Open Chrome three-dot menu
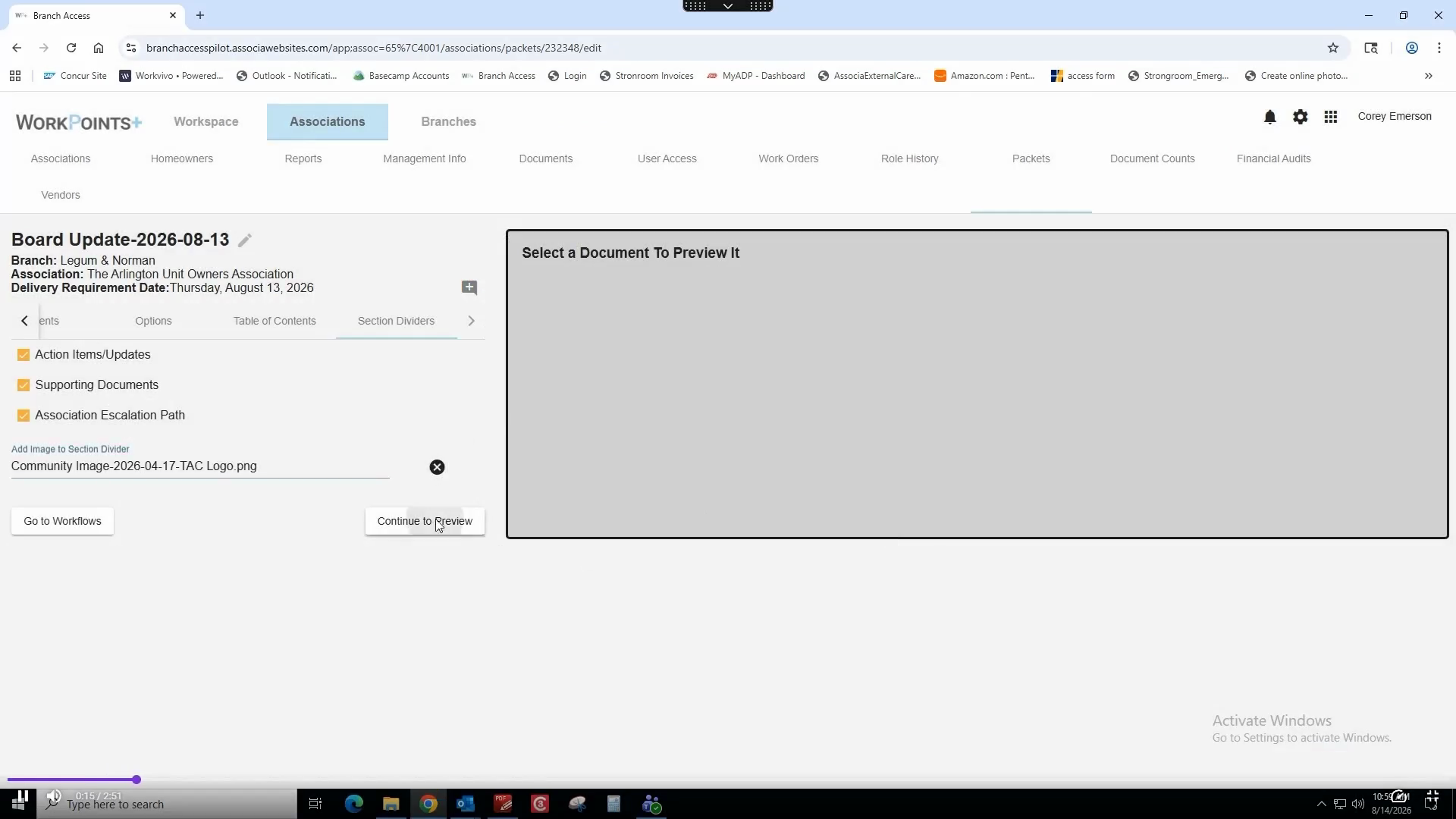Viewport: 1456px width, 819px height. [1439, 48]
